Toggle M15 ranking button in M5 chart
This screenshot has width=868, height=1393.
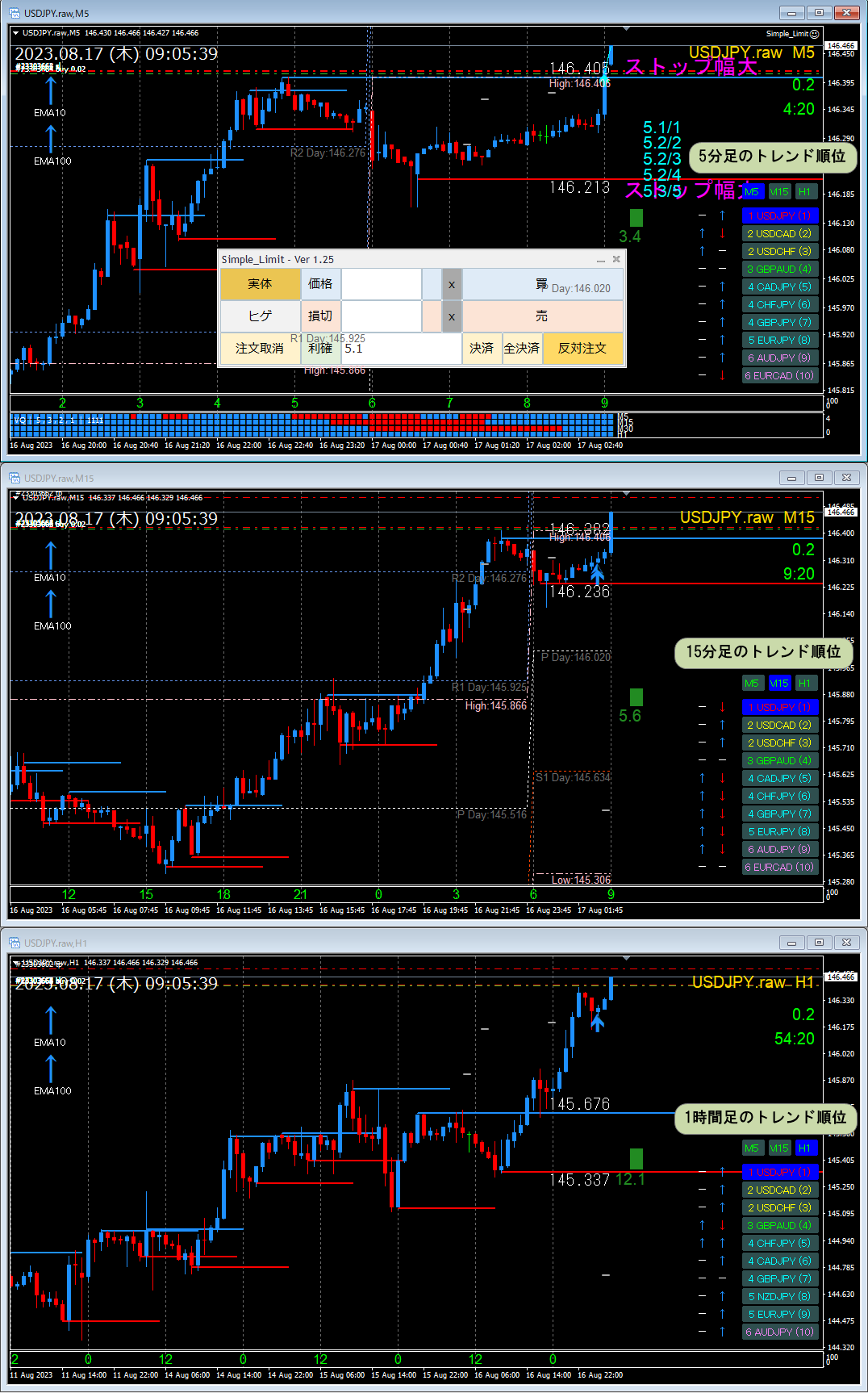pos(779,192)
